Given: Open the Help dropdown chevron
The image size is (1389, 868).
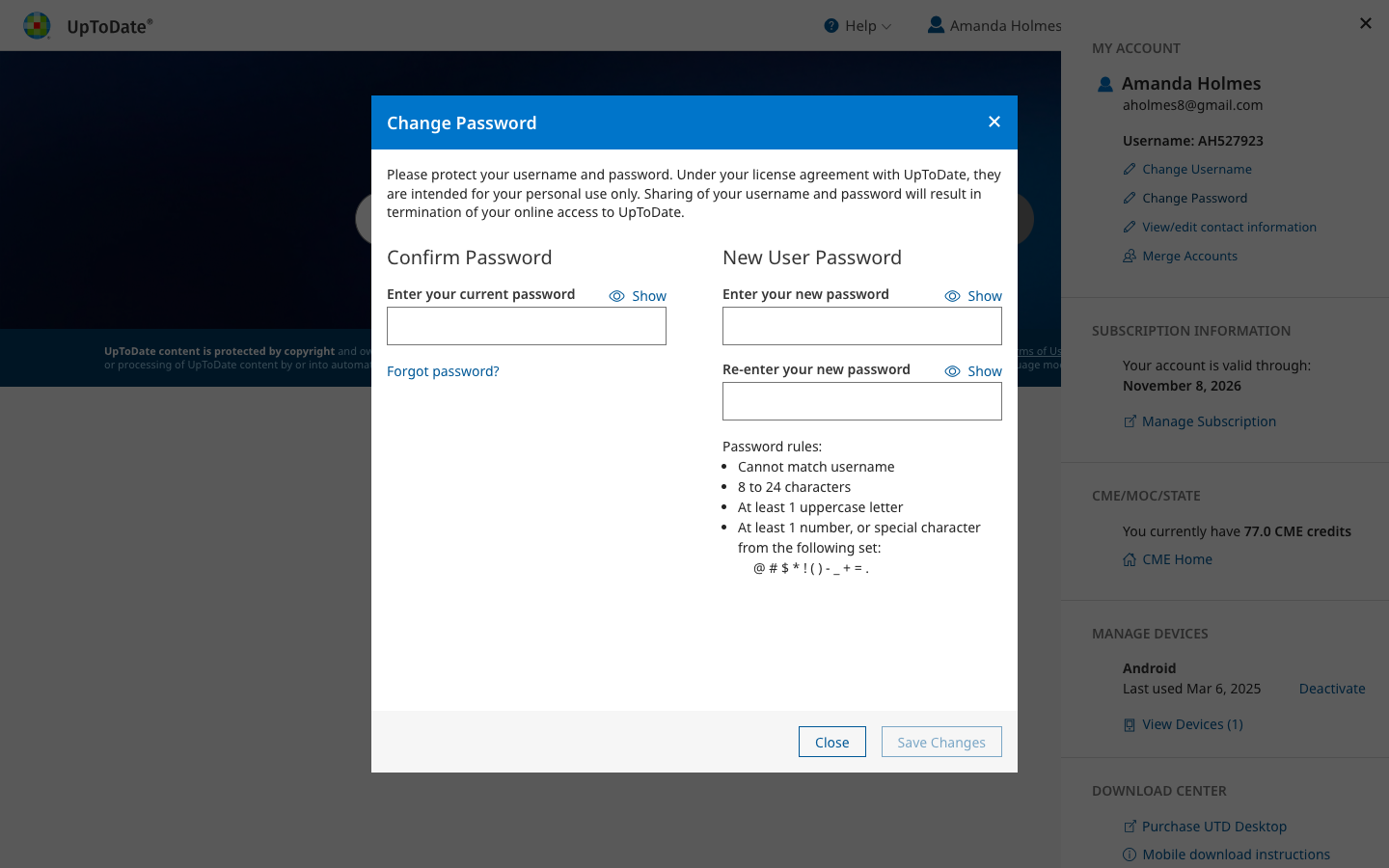Looking at the screenshot, I should 886,27.
